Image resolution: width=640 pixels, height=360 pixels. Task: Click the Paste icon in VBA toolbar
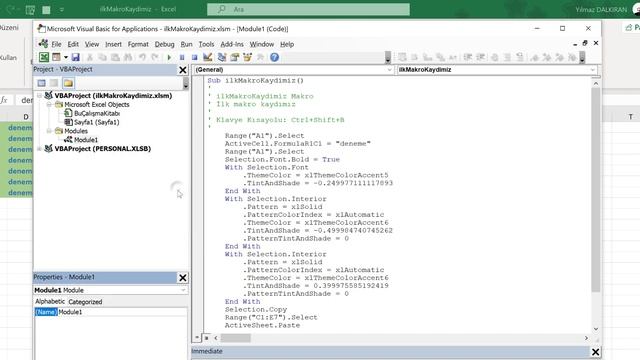point(115,58)
